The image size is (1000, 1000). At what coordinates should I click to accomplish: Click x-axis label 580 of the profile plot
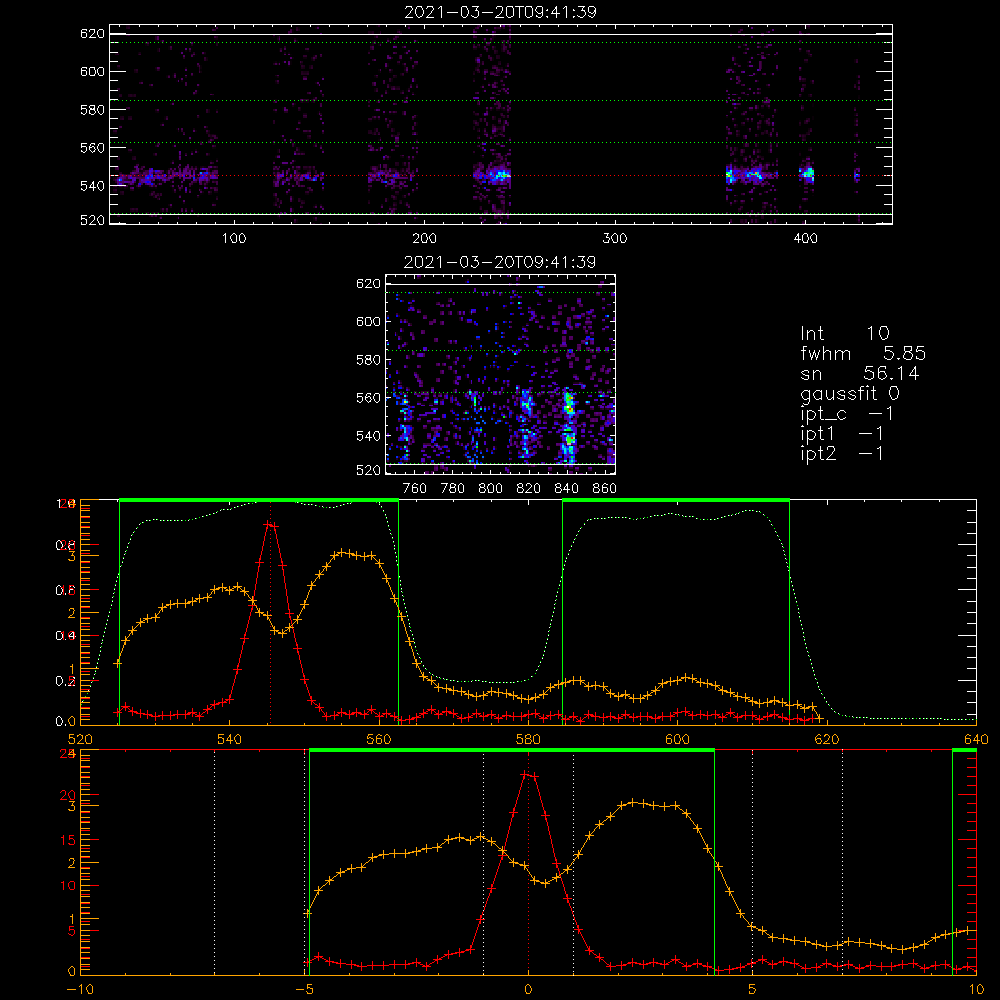tap(528, 739)
